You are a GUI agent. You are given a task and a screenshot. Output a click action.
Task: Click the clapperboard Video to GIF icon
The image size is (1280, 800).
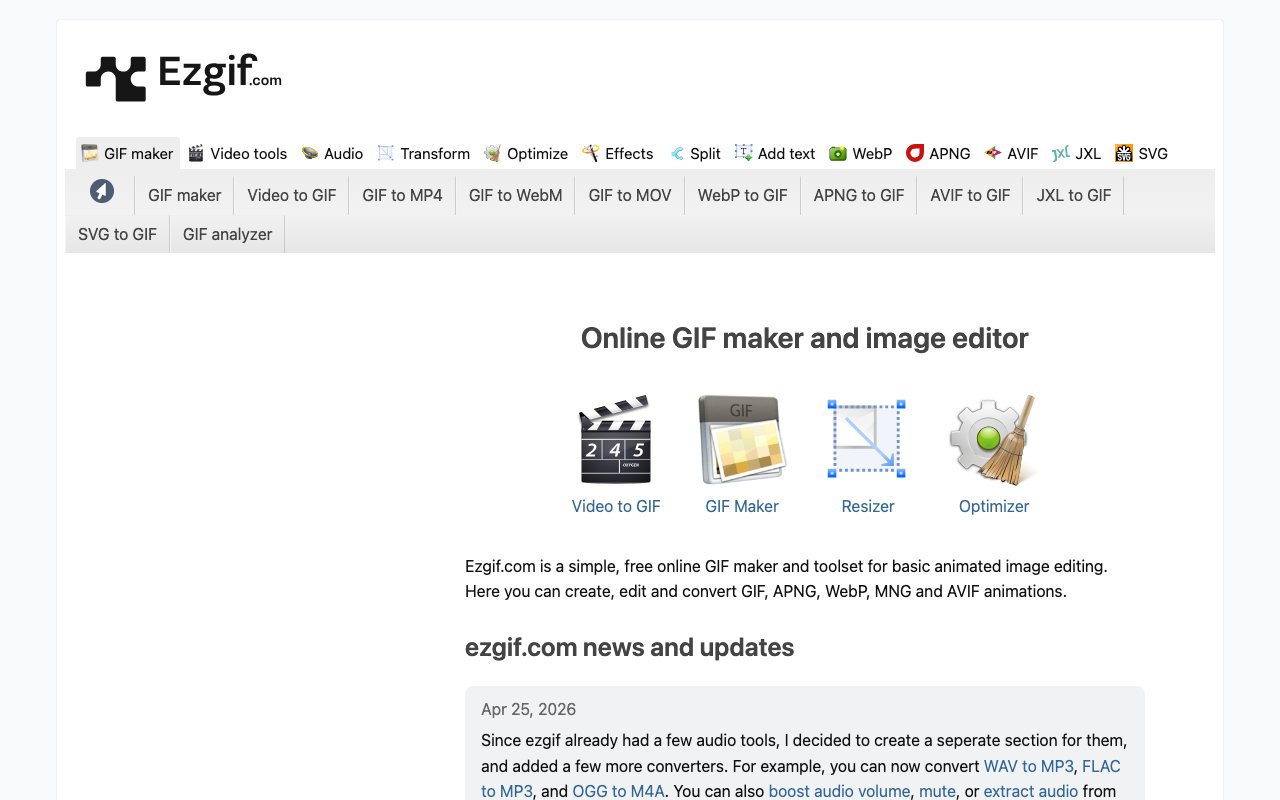[616, 440]
